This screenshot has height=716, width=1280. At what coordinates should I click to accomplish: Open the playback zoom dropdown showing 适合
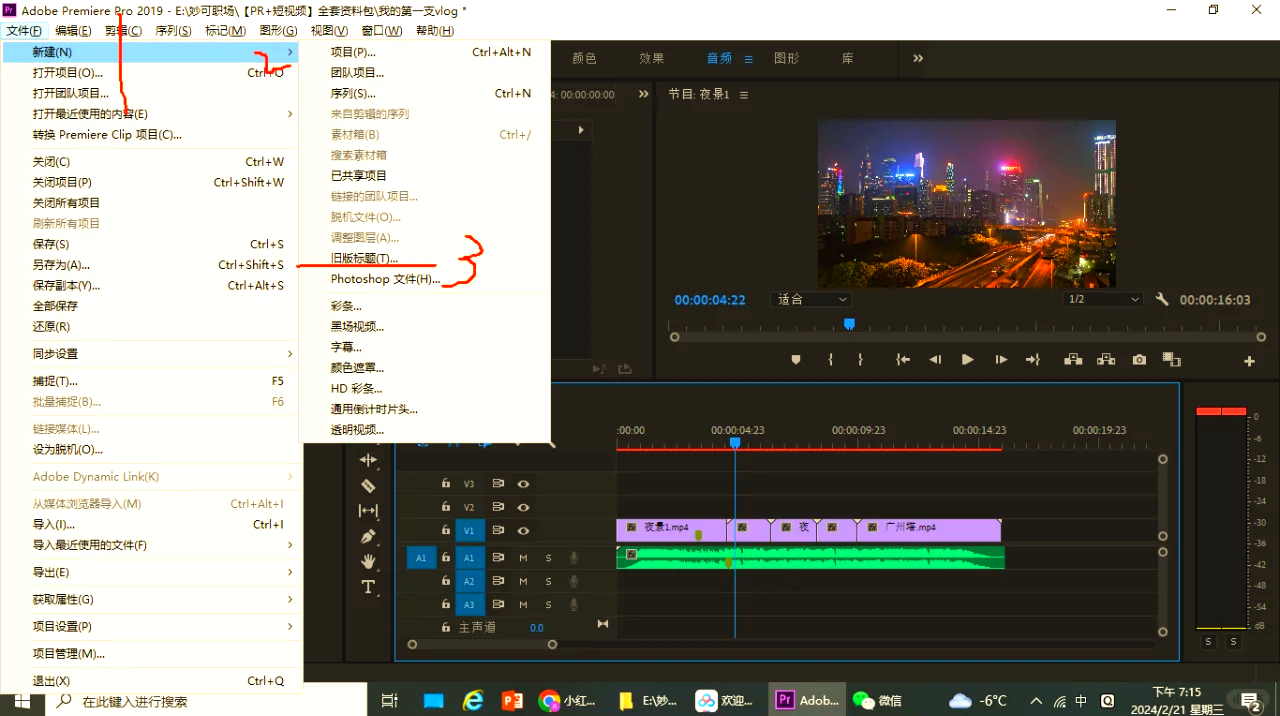(810, 299)
